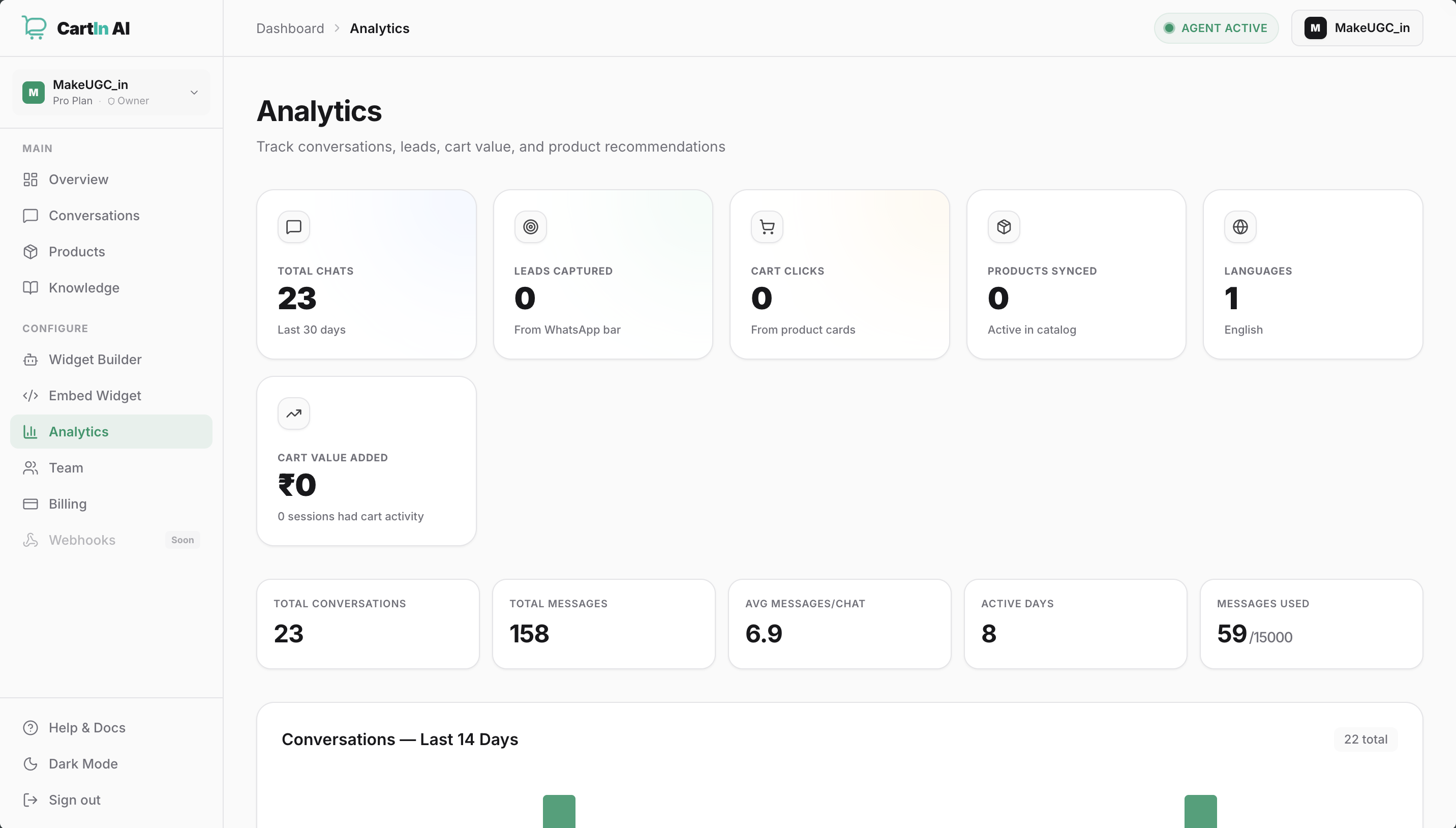Click the Products Synced package icon
Screen dimensions: 1456x828
tap(1004, 227)
